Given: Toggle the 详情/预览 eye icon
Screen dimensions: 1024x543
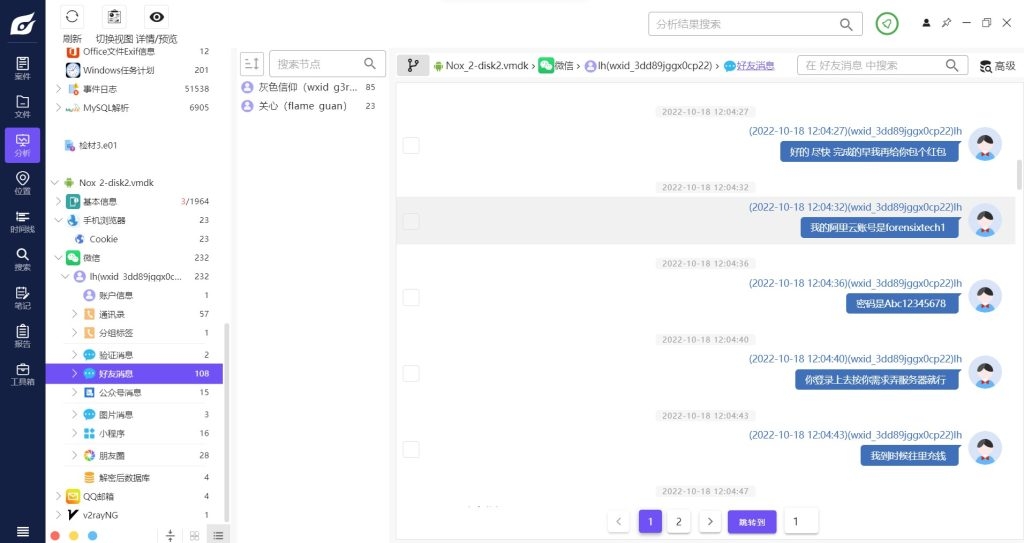Looking at the screenshot, I should click(x=157, y=17).
